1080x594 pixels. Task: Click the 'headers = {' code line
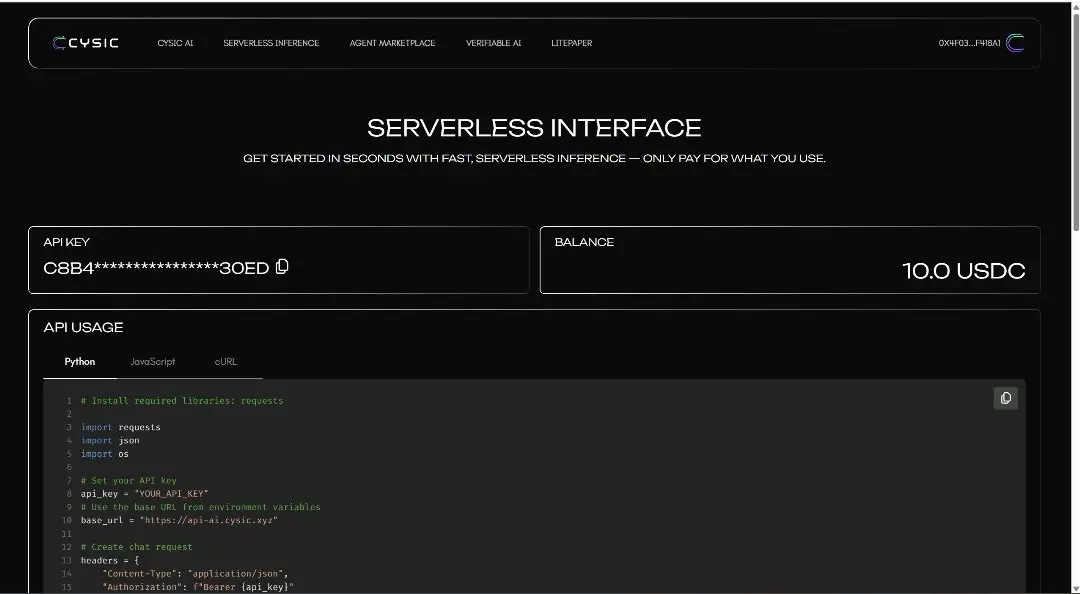coord(110,560)
